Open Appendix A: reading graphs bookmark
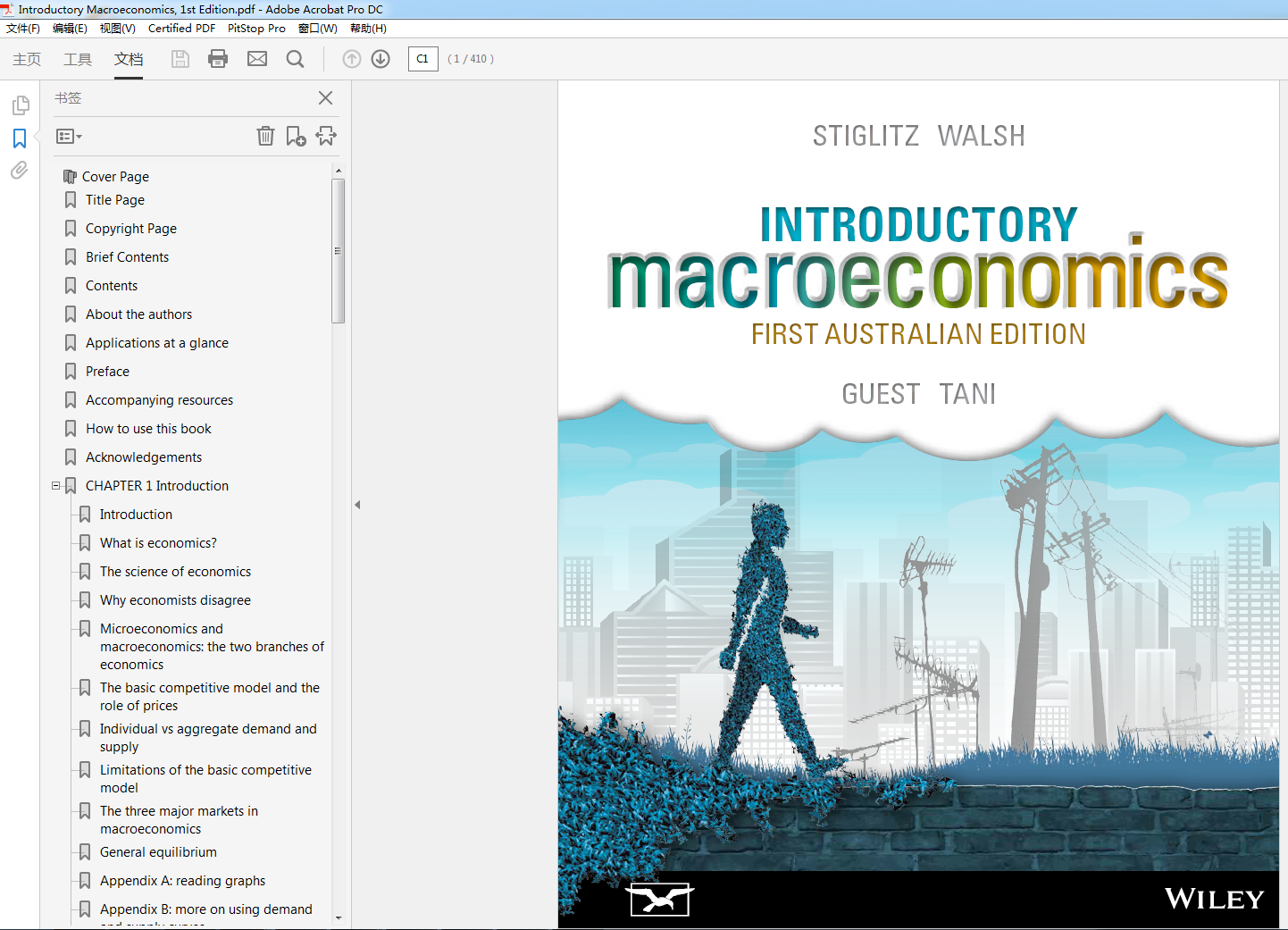1288x930 pixels. (x=182, y=881)
